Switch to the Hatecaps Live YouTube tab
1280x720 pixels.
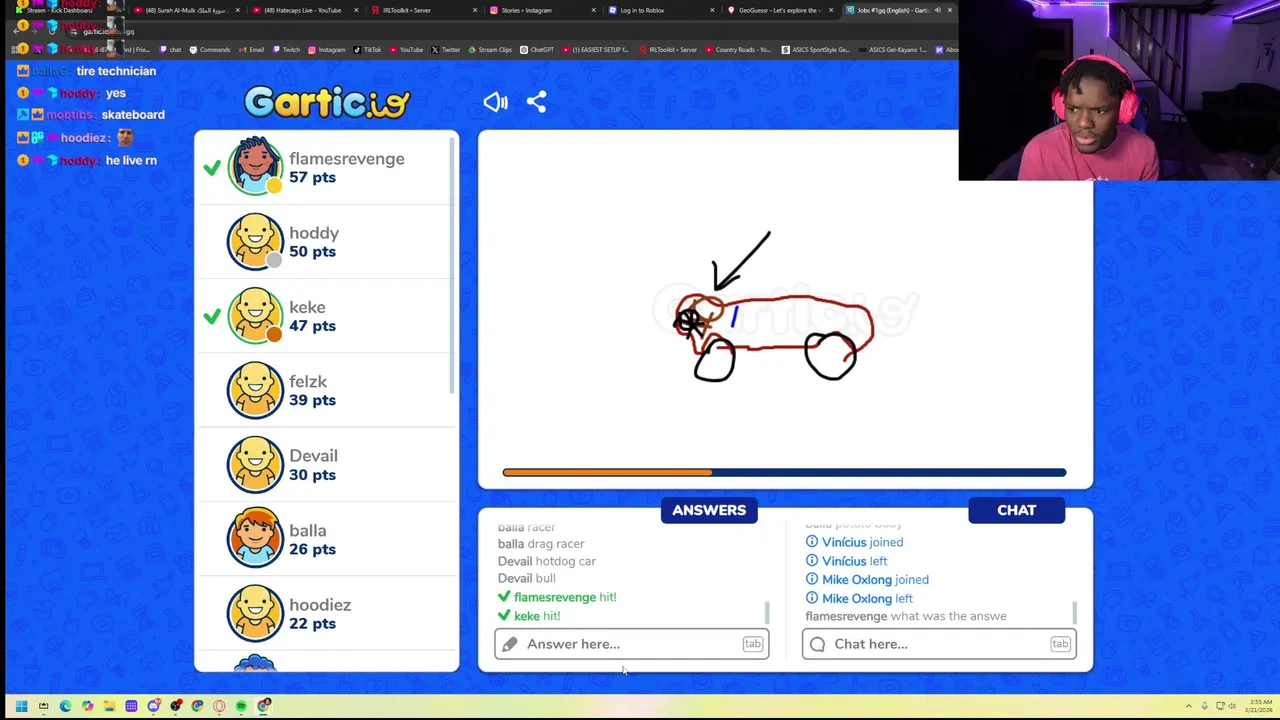coord(305,10)
